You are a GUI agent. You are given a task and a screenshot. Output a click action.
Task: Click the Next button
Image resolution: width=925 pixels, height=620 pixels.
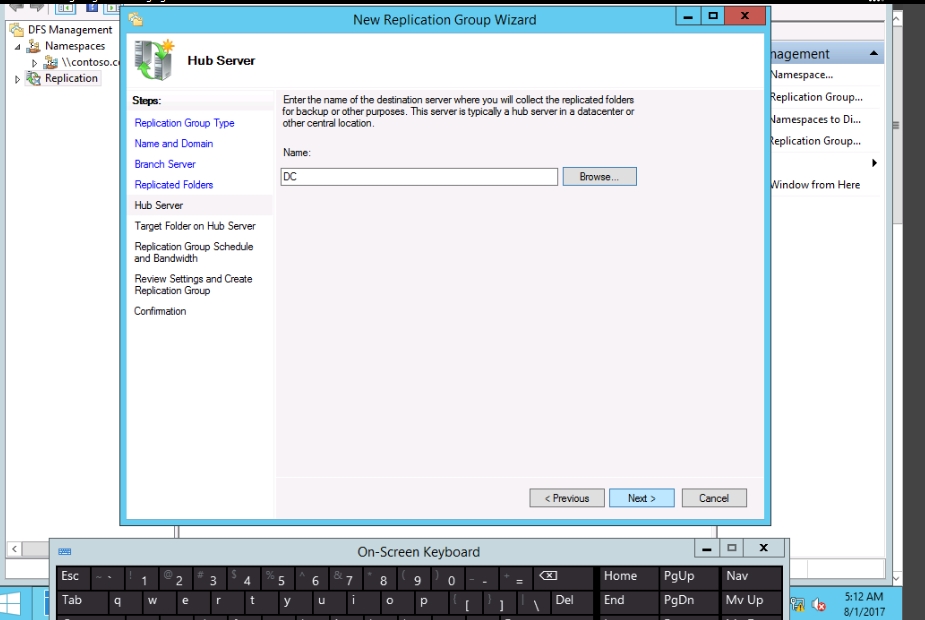click(x=641, y=498)
